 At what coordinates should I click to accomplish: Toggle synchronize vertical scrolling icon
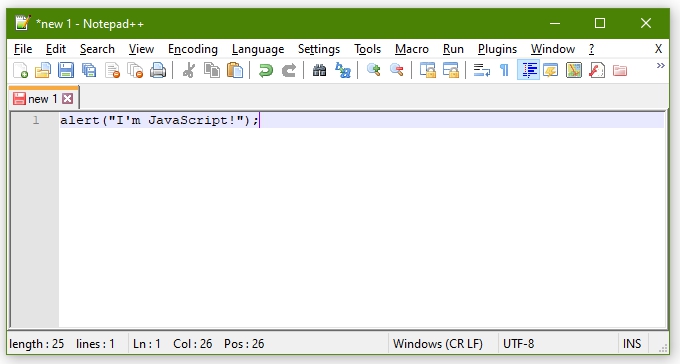click(x=428, y=70)
